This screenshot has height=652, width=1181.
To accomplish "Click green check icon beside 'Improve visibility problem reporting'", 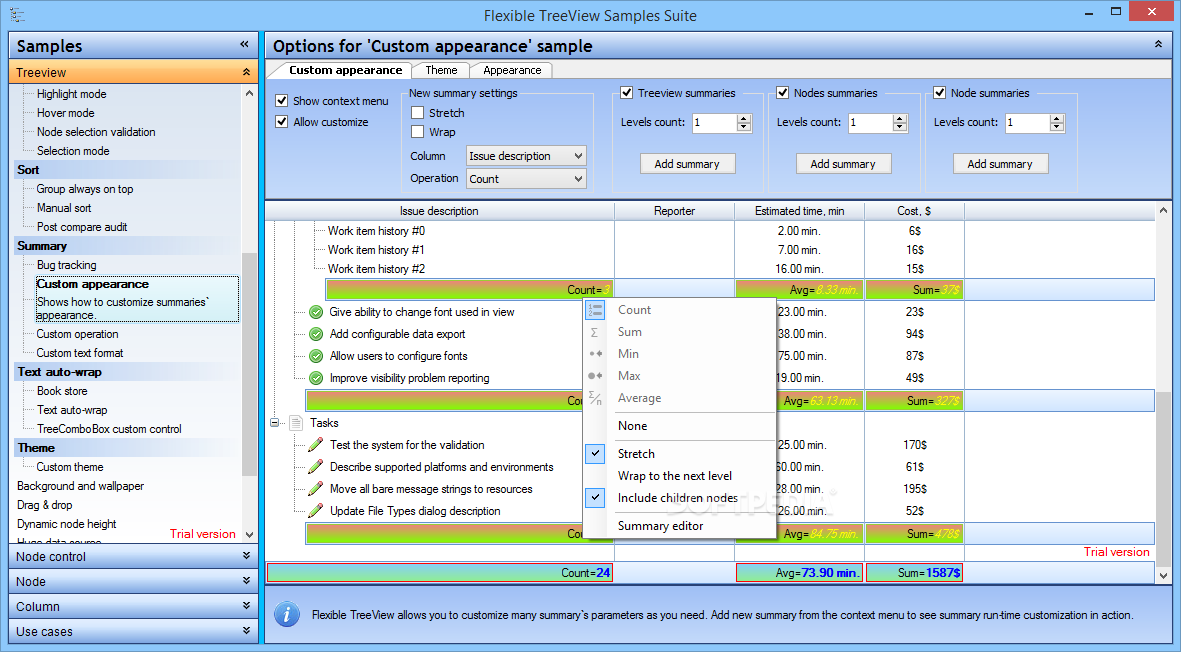I will pos(316,378).
